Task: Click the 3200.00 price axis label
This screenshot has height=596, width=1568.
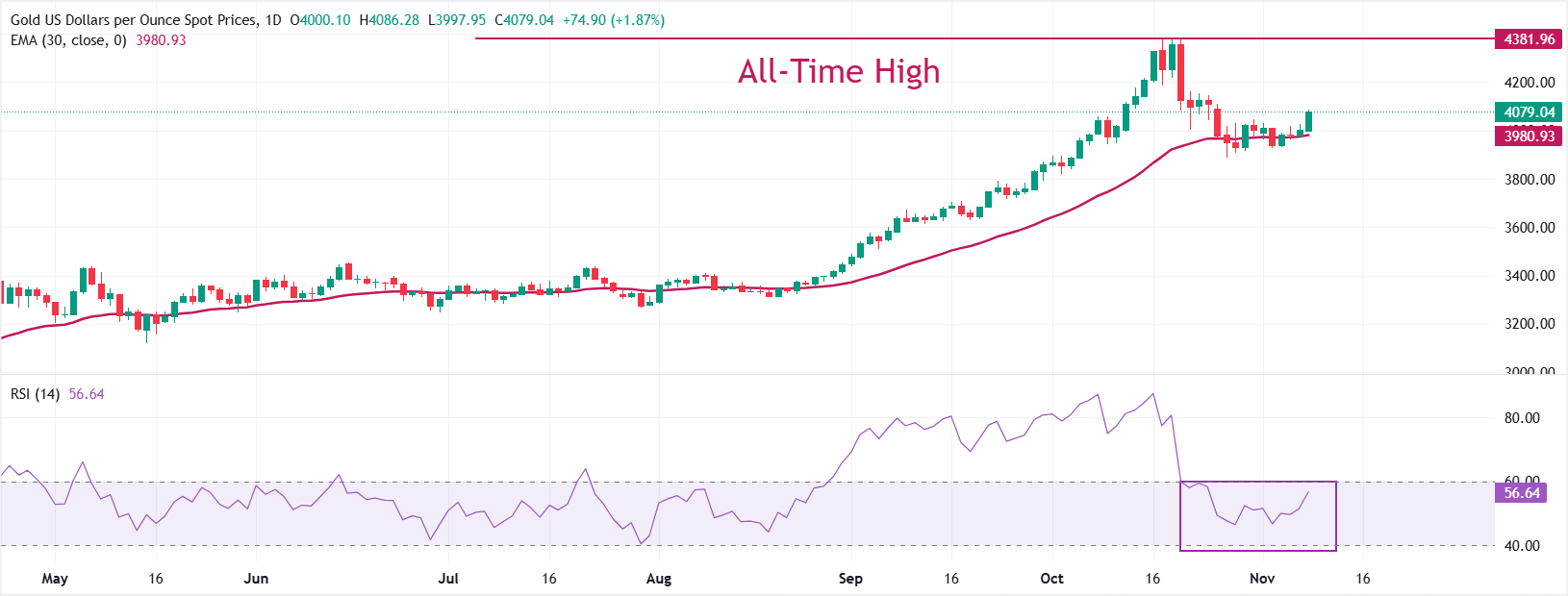Action: coord(1530,324)
